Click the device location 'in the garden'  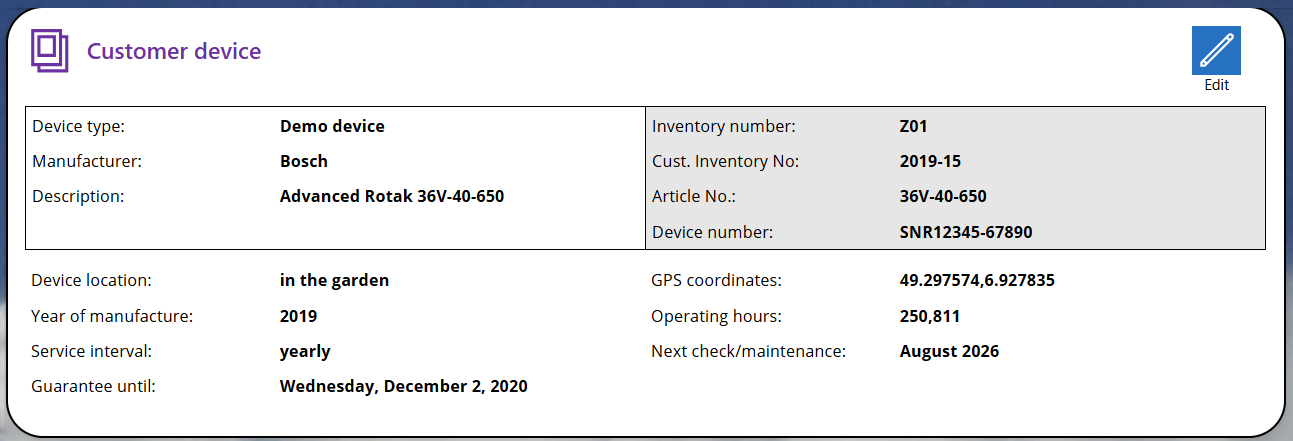[334, 280]
